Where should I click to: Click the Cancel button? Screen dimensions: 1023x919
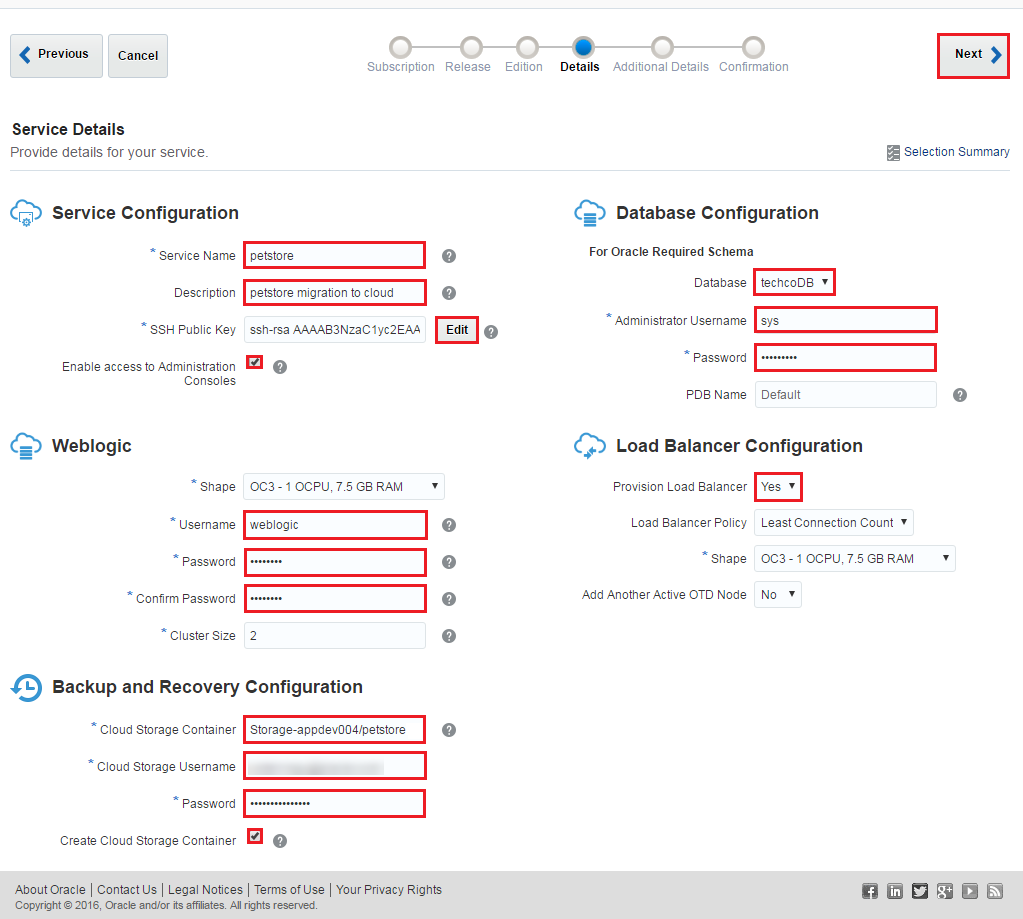pyautogui.click(x=138, y=55)
